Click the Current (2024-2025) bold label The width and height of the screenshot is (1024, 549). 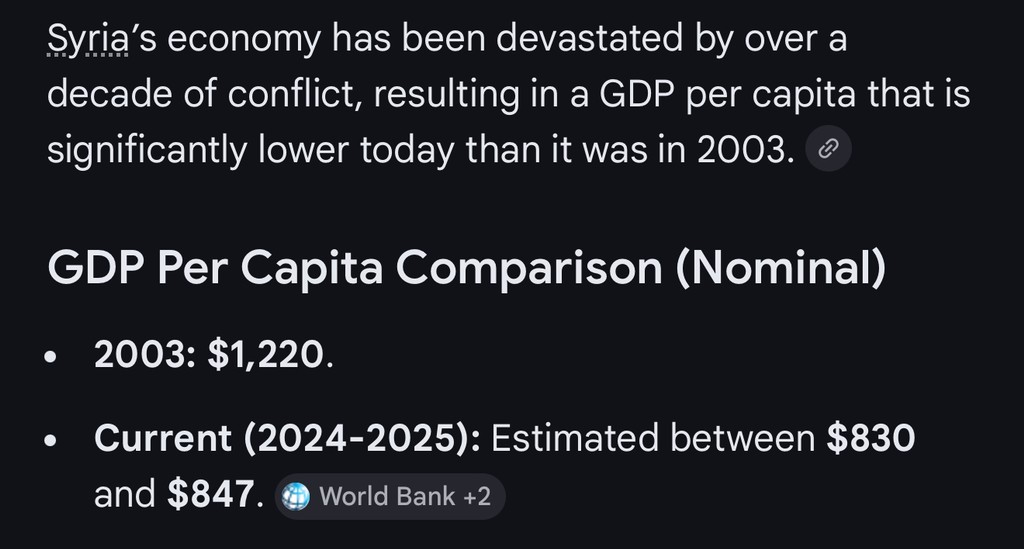288,438
